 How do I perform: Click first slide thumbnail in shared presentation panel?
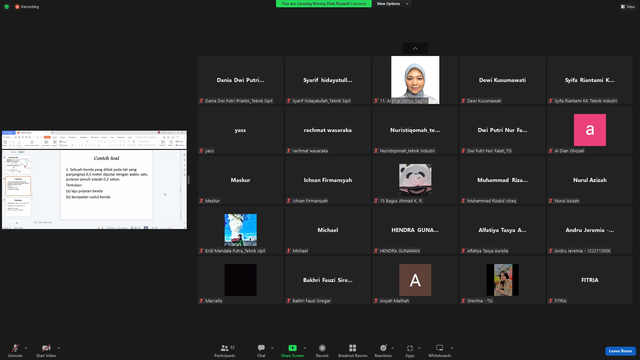[x=18, y=164]
